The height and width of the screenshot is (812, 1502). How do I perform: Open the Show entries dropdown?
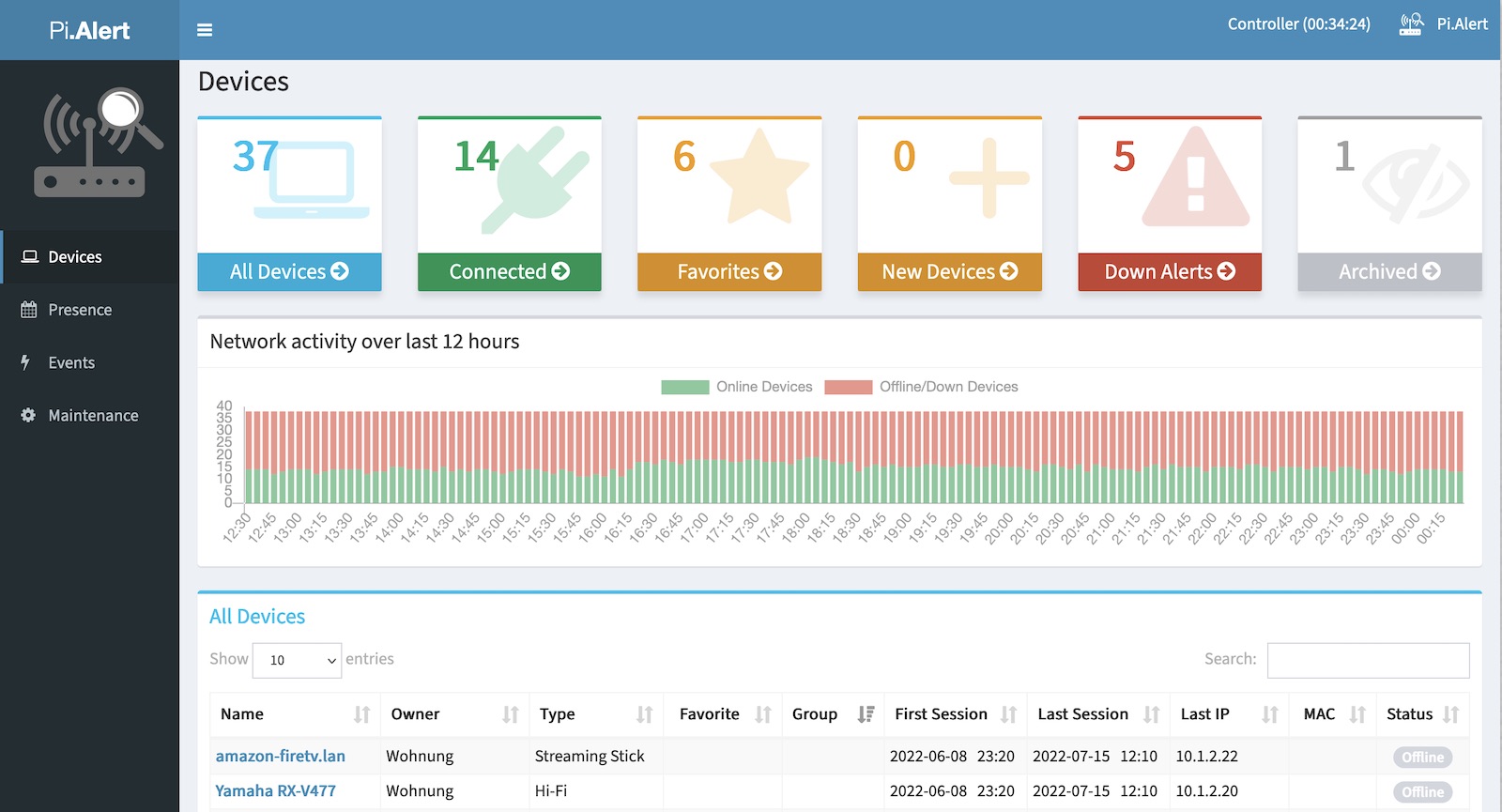(297, 660)
